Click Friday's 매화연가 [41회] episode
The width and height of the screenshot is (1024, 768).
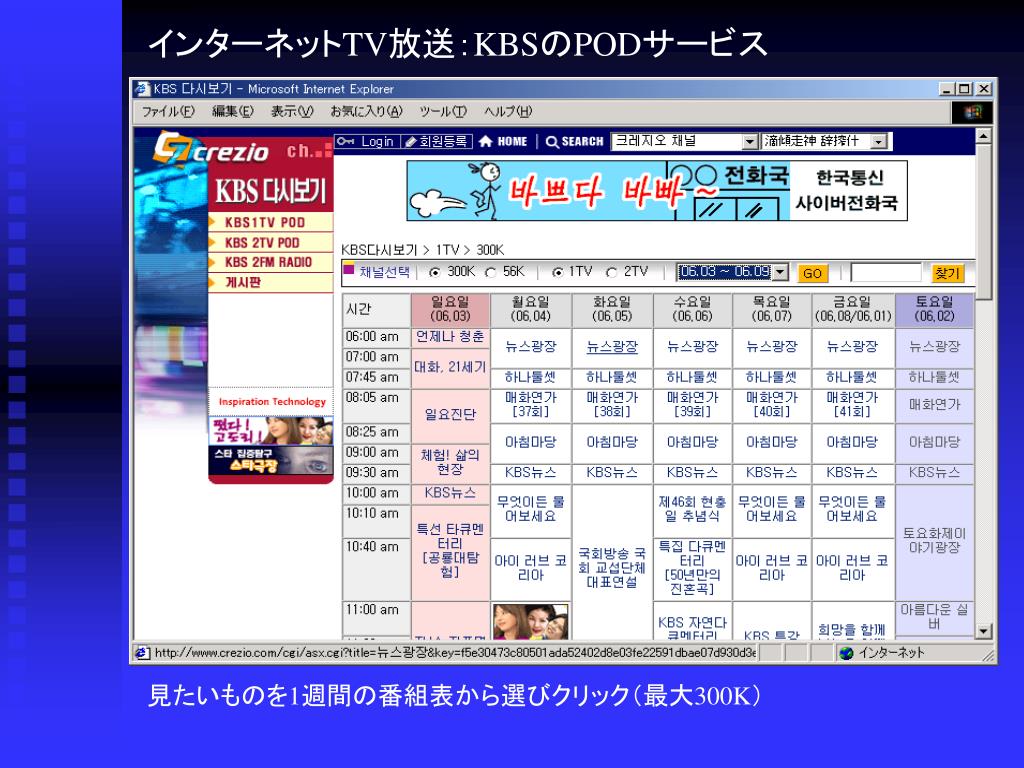(852, 405)
